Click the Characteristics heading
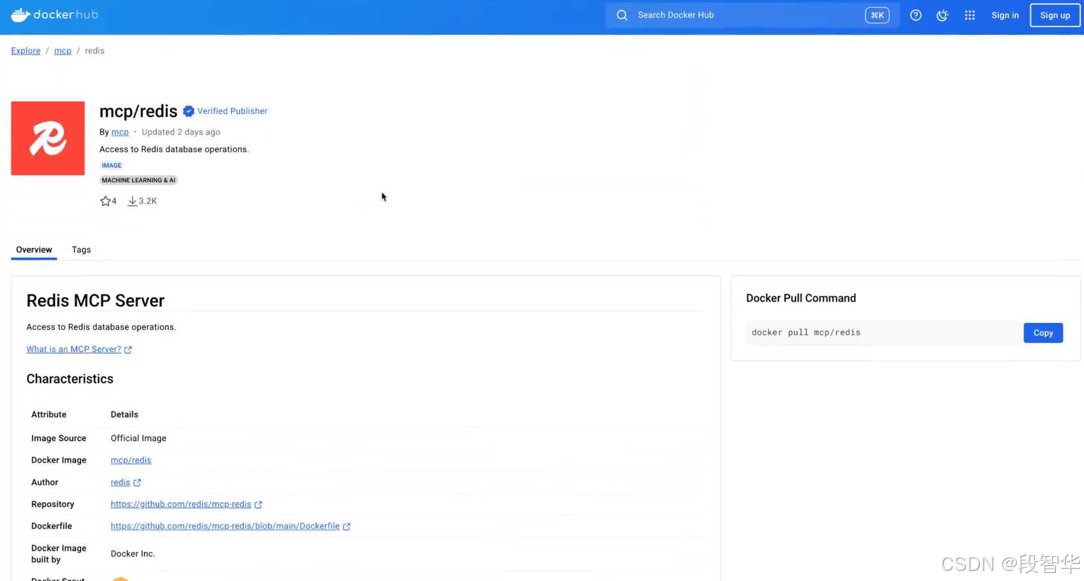1084x581 pixels. 70,379
